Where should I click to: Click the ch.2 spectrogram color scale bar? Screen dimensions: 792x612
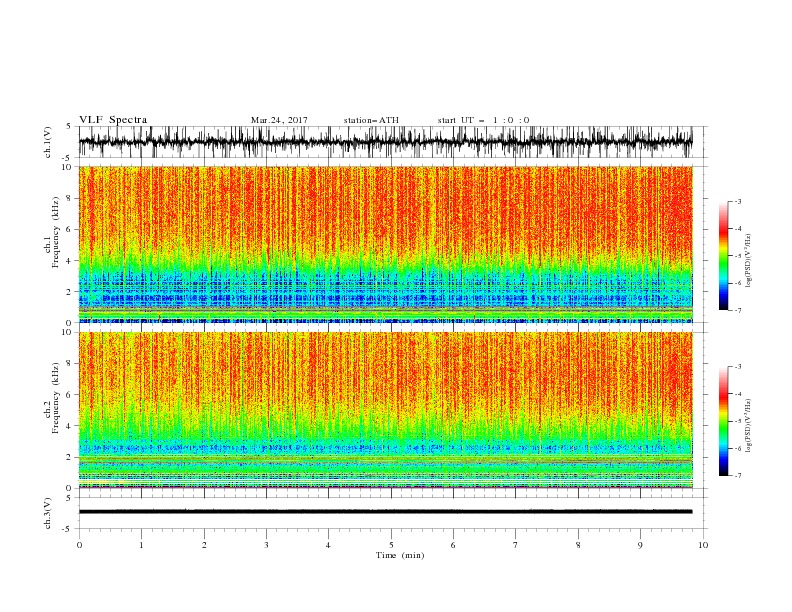[723, 421]
